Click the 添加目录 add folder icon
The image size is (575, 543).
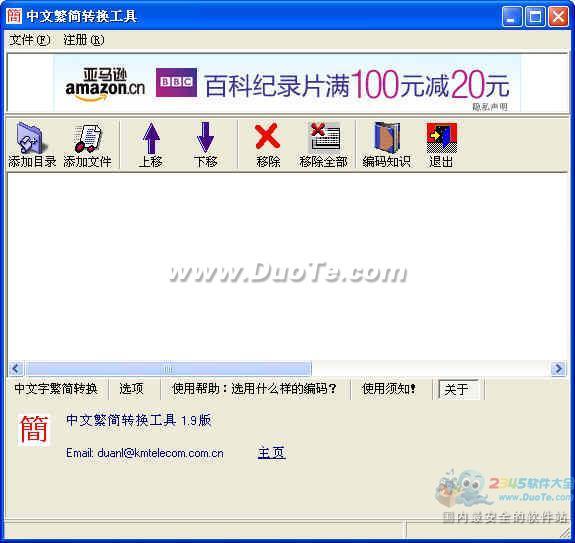pos(32,145)
